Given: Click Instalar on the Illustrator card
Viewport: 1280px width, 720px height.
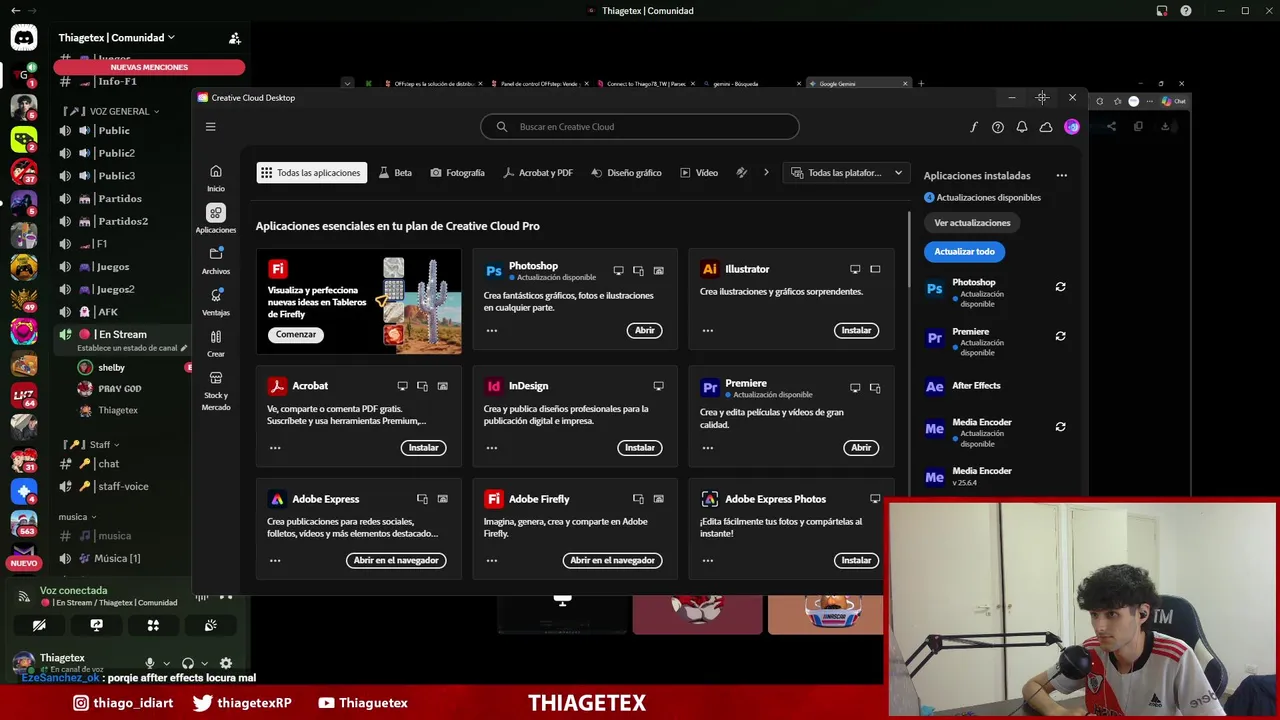Looking at the screenshot, I should coord(856,330).
